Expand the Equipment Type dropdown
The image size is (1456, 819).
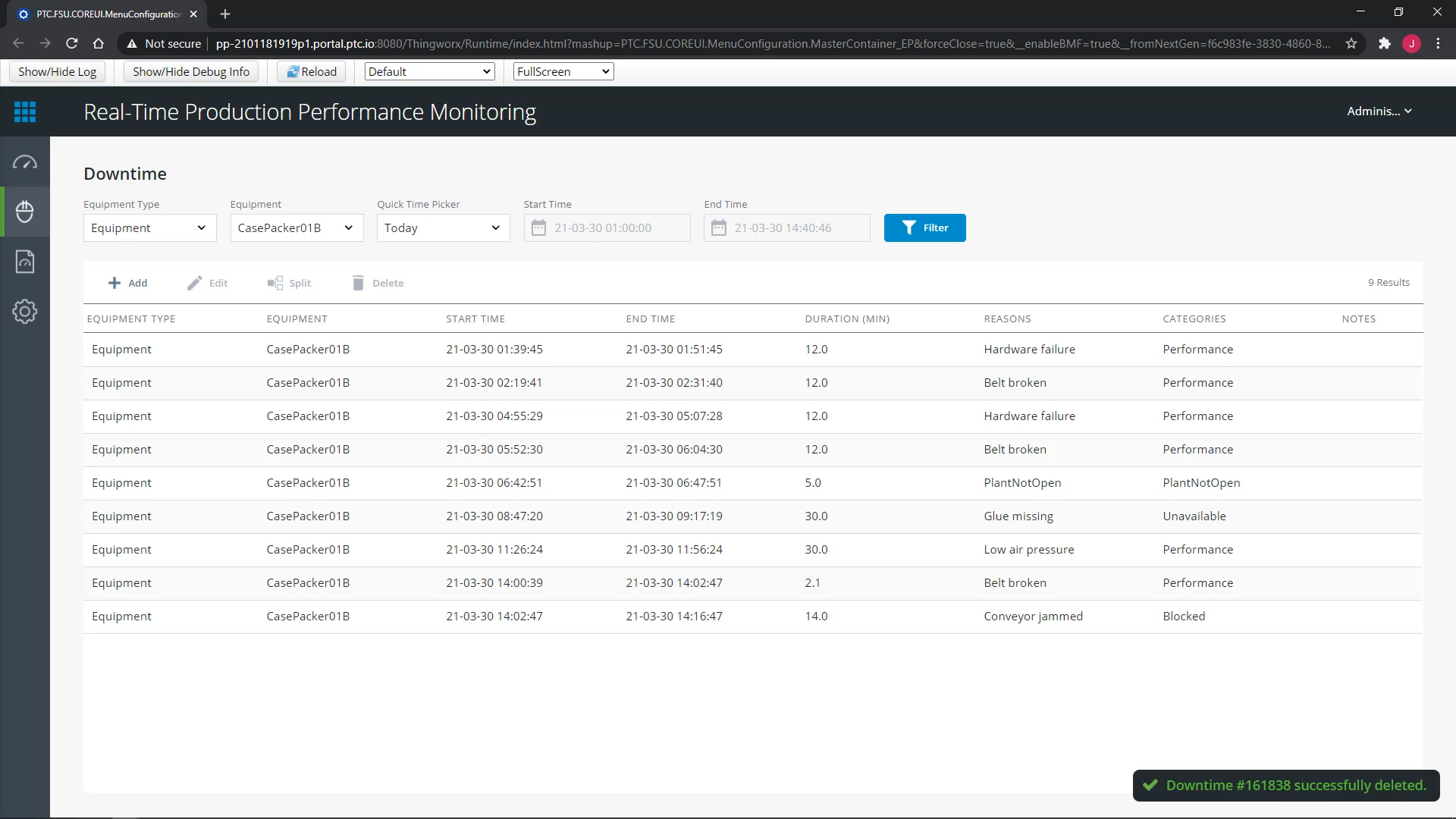pos(150,228)
